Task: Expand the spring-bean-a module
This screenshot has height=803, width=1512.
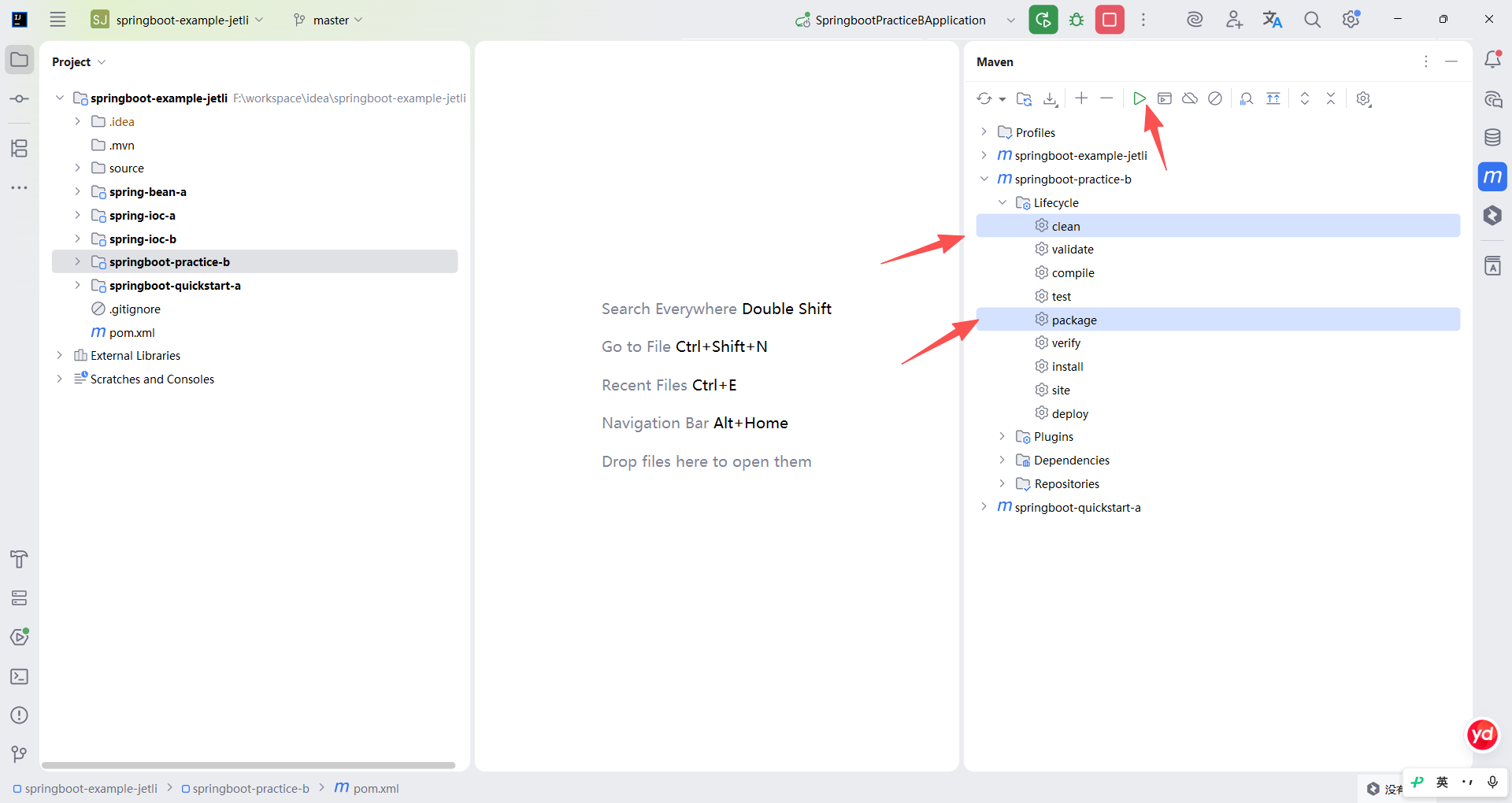Action: [77, 191]
